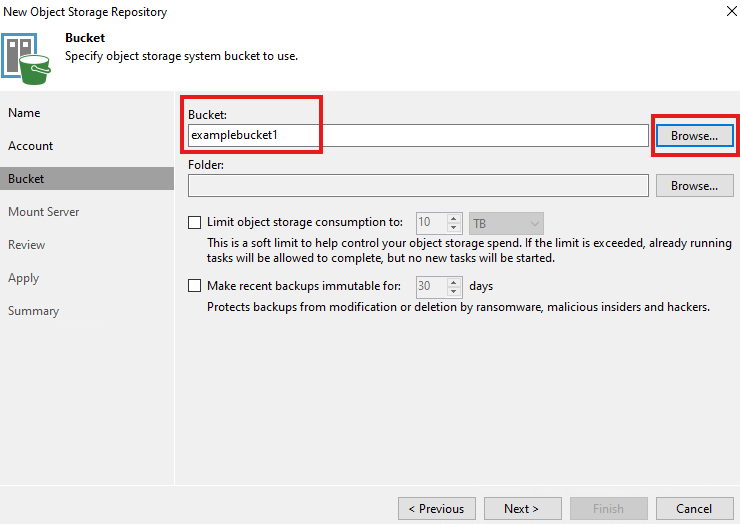The image size is (740, 524).
Task: Select the Account step in the sidebar
Action: (31, 146)
